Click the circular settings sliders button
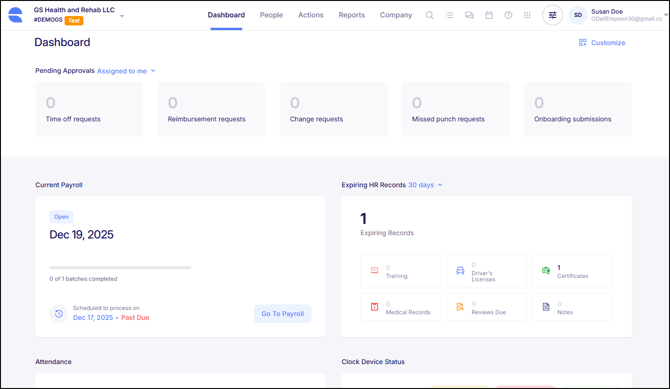Viewport: 670px width, 389px height. [552, 15]
